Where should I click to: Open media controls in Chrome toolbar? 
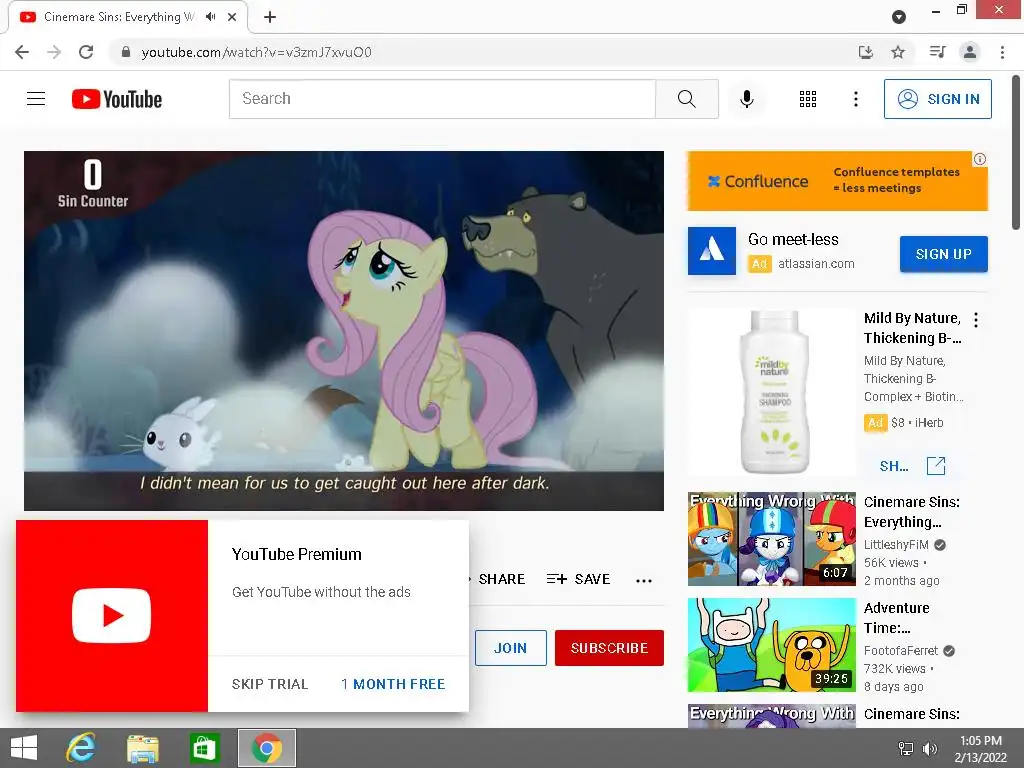point(937,52)
